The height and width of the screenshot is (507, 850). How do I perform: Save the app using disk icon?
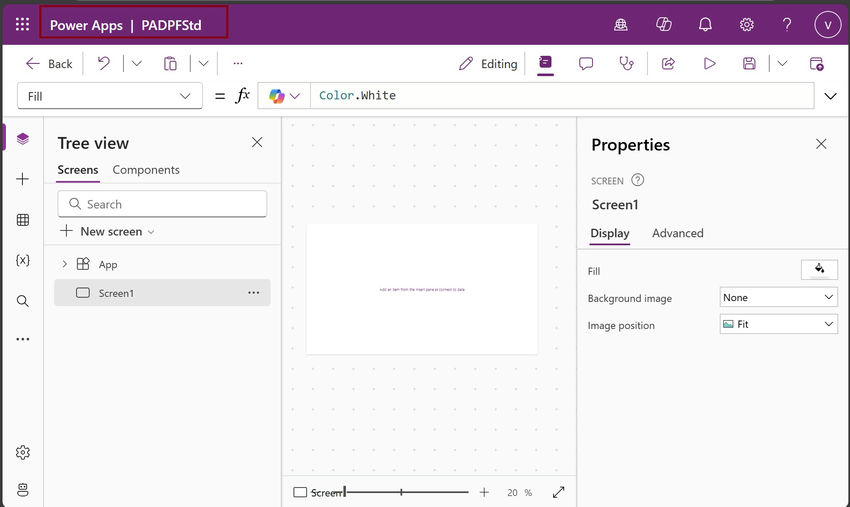749,63
